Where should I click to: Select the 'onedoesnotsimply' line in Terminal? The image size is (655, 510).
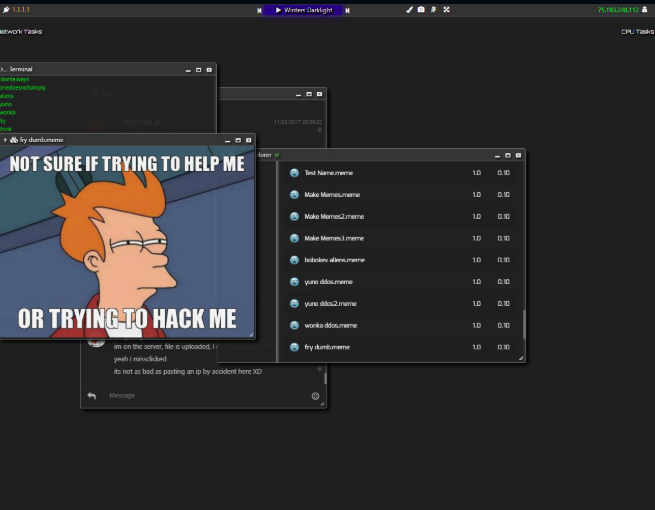[x=23, y=88]
